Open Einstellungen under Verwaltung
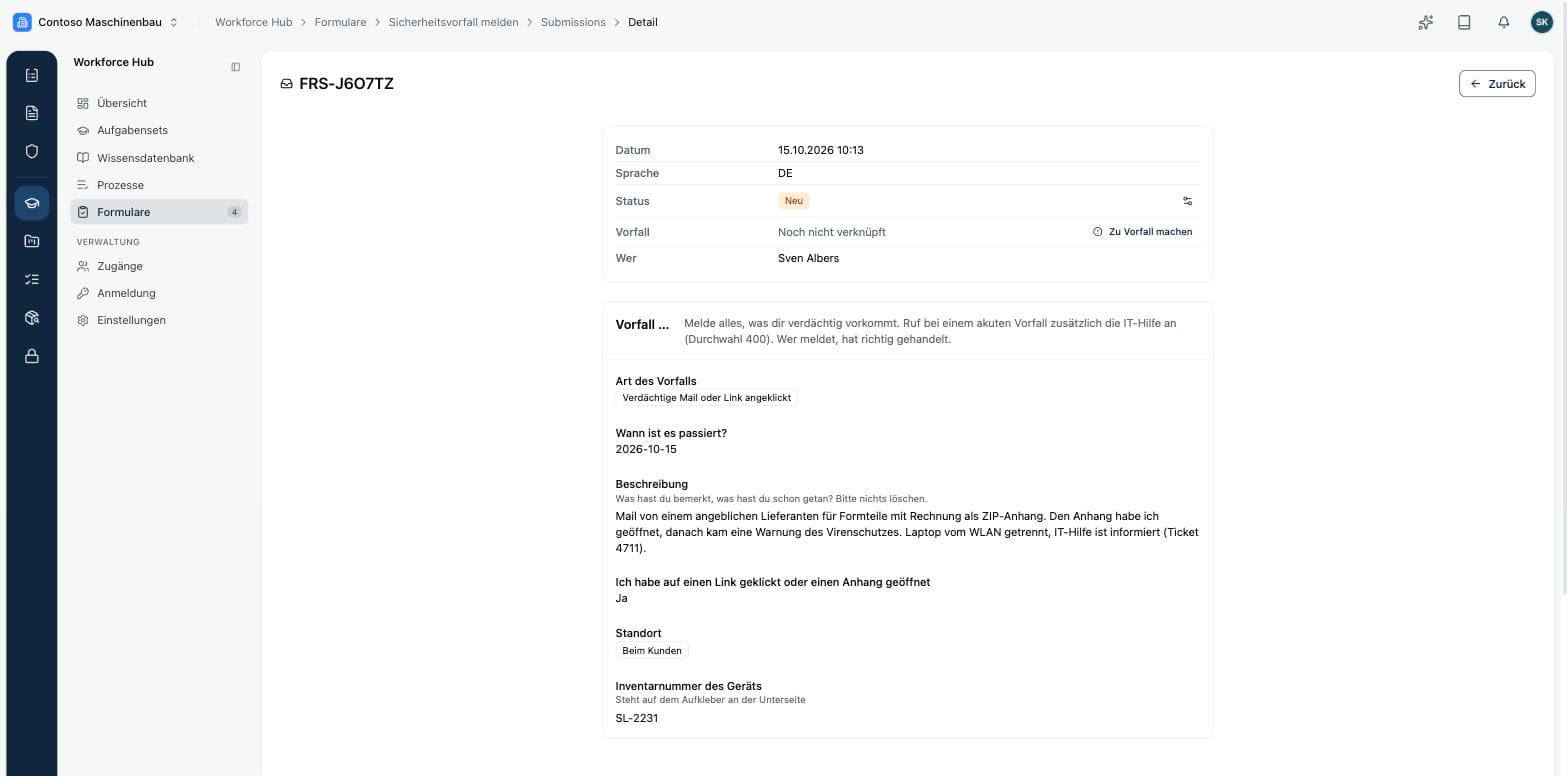1568x776 pixels. [159, 320]
